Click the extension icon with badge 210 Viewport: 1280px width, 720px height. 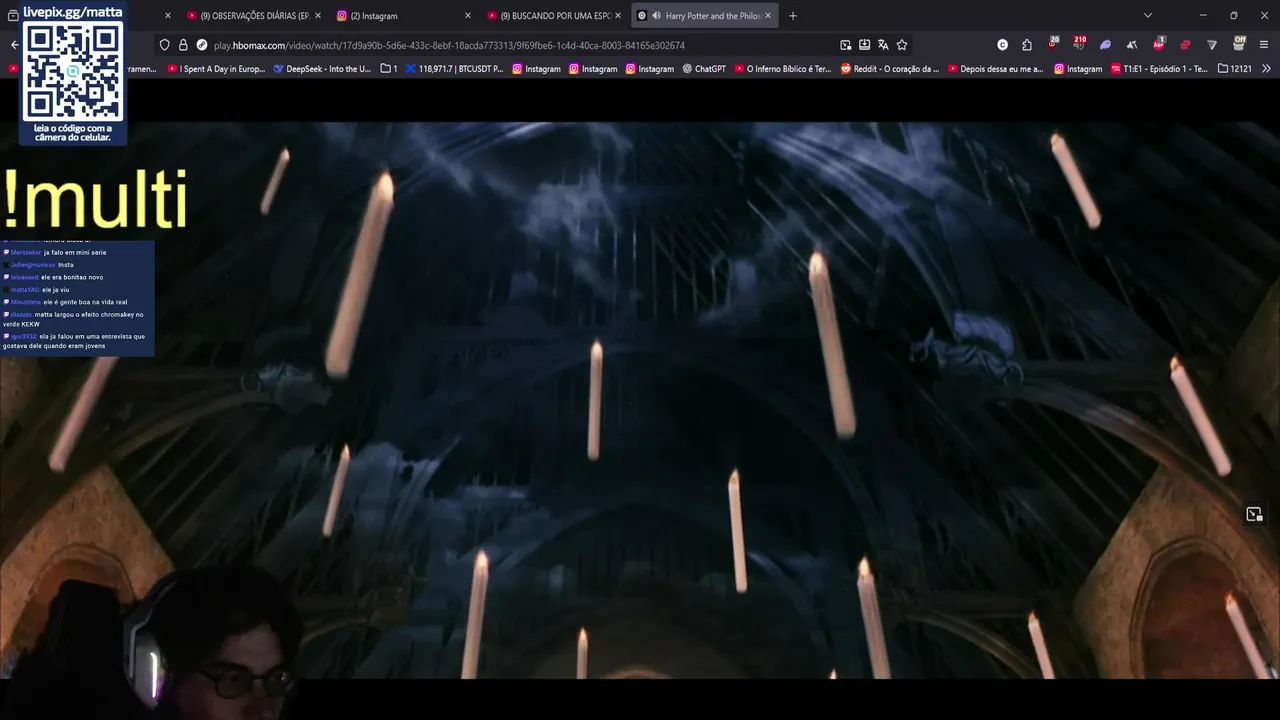[x=1079, y=44]
